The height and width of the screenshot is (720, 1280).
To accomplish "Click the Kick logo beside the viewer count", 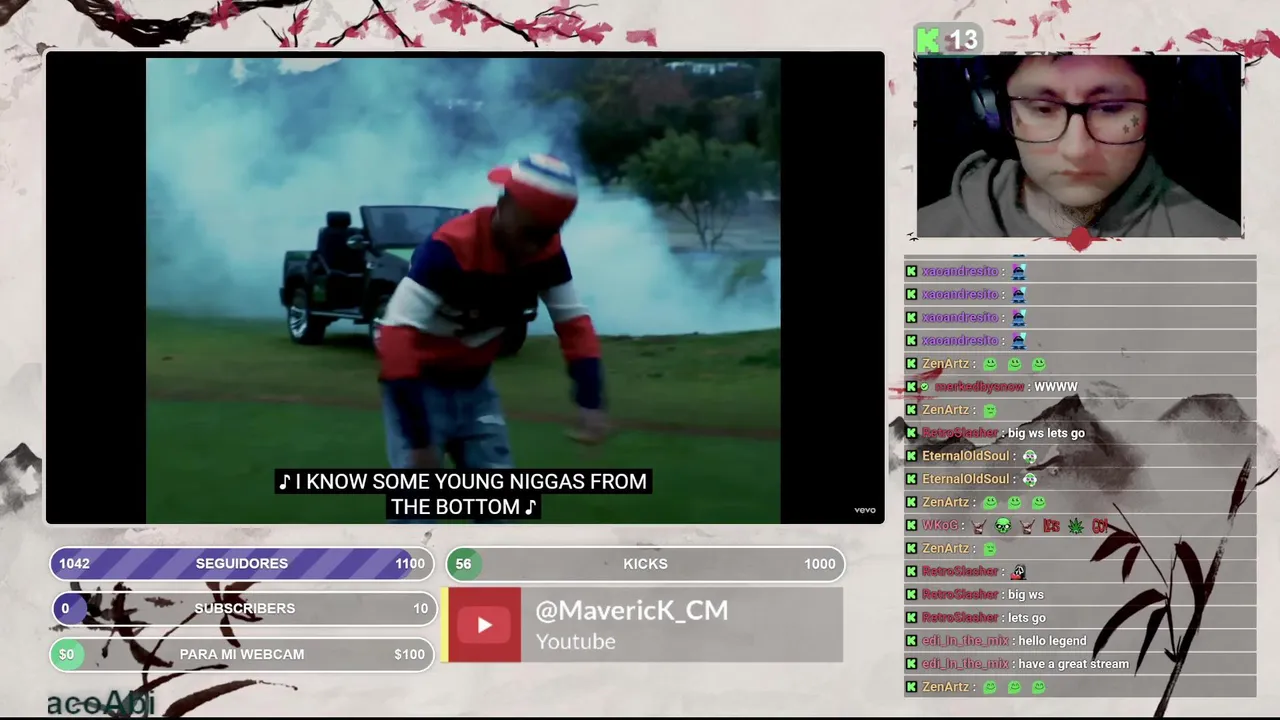I will 928,40.
